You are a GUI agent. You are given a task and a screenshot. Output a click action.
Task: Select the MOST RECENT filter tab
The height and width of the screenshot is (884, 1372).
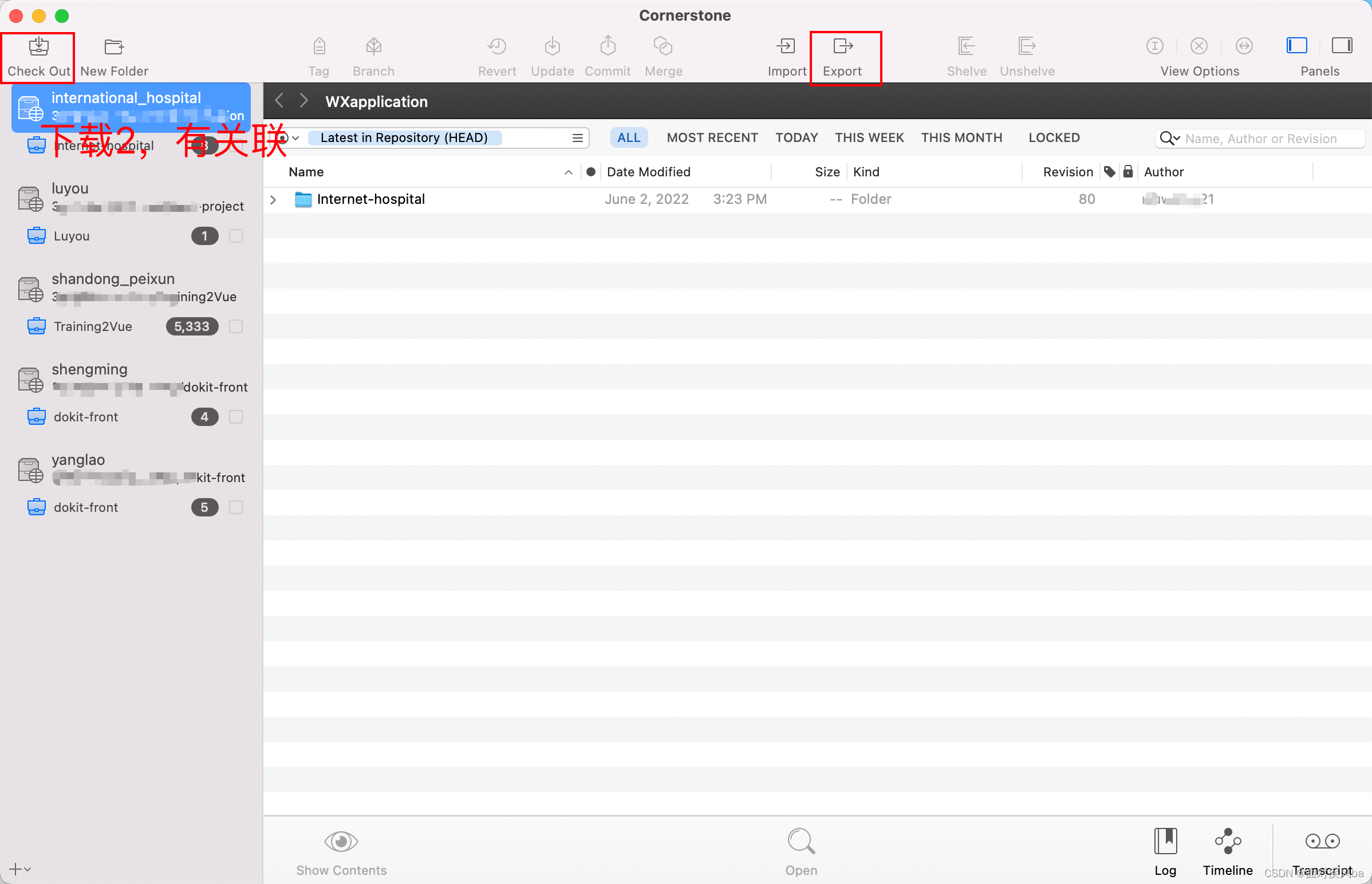[x=712, y=138]
